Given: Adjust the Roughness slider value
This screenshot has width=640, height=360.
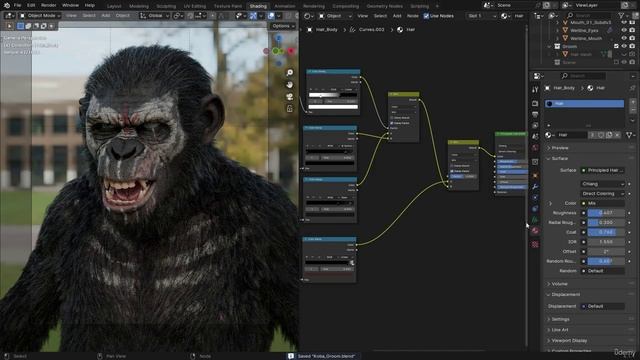Looking at the screenshot, I should tap(606, 213).
